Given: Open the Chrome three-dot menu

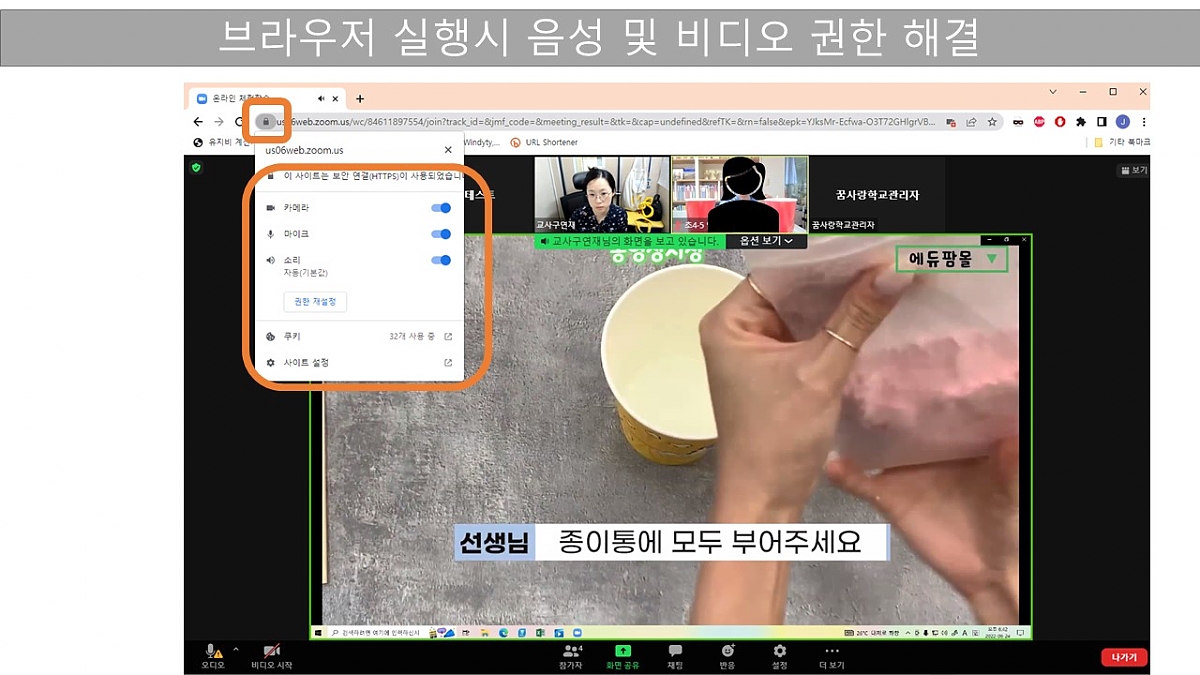Looking at the screenshot, I should (1143, 122).
